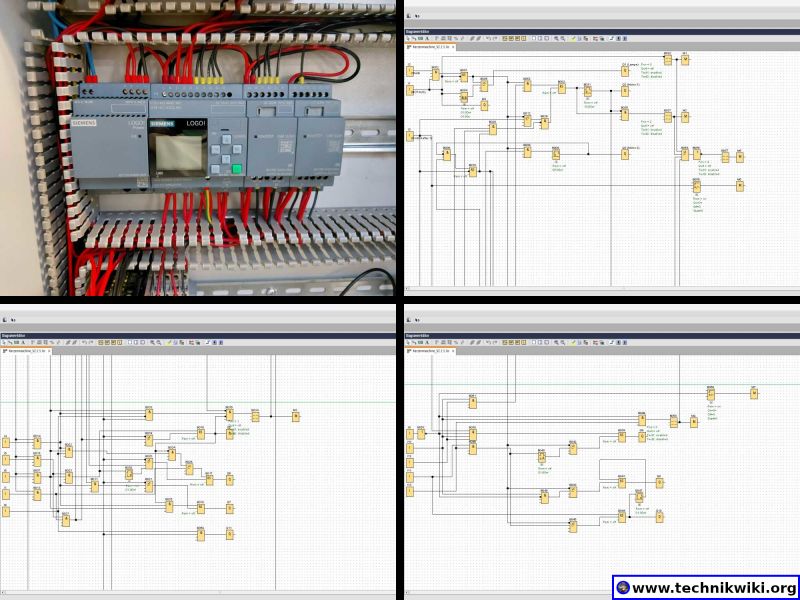This screenshot has height=600, width=800.
Task: Zoom out on the bottom-left circuit diagram
Action: click(158, 342)
